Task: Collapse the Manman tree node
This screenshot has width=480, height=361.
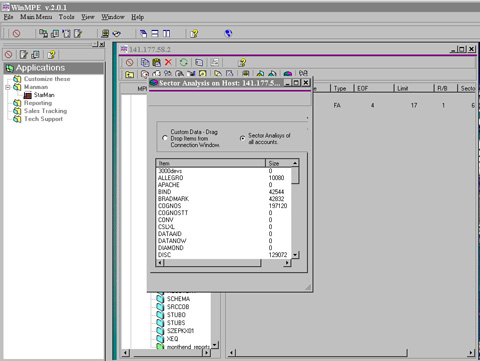Action: 8,87
